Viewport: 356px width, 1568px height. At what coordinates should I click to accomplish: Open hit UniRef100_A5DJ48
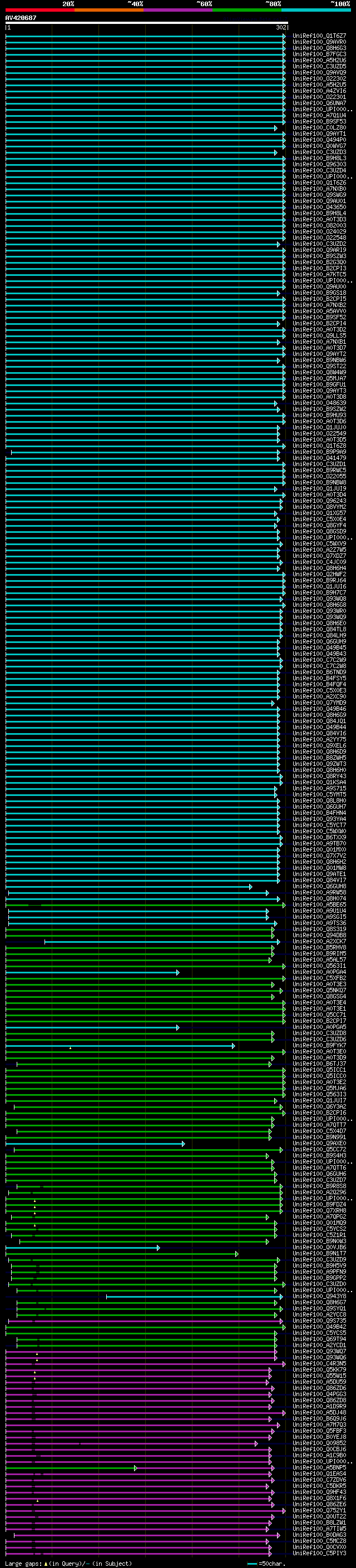(x=319, y=1413)
